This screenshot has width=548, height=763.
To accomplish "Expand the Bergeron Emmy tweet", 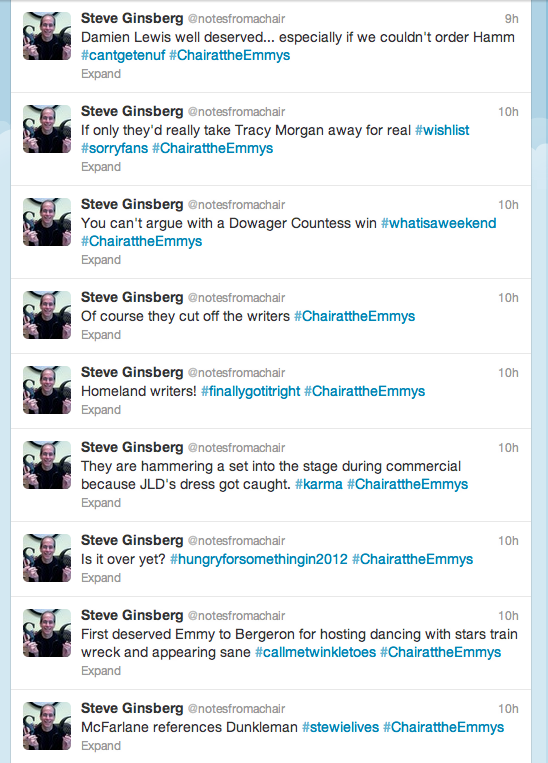I will (x=101, y=671).
